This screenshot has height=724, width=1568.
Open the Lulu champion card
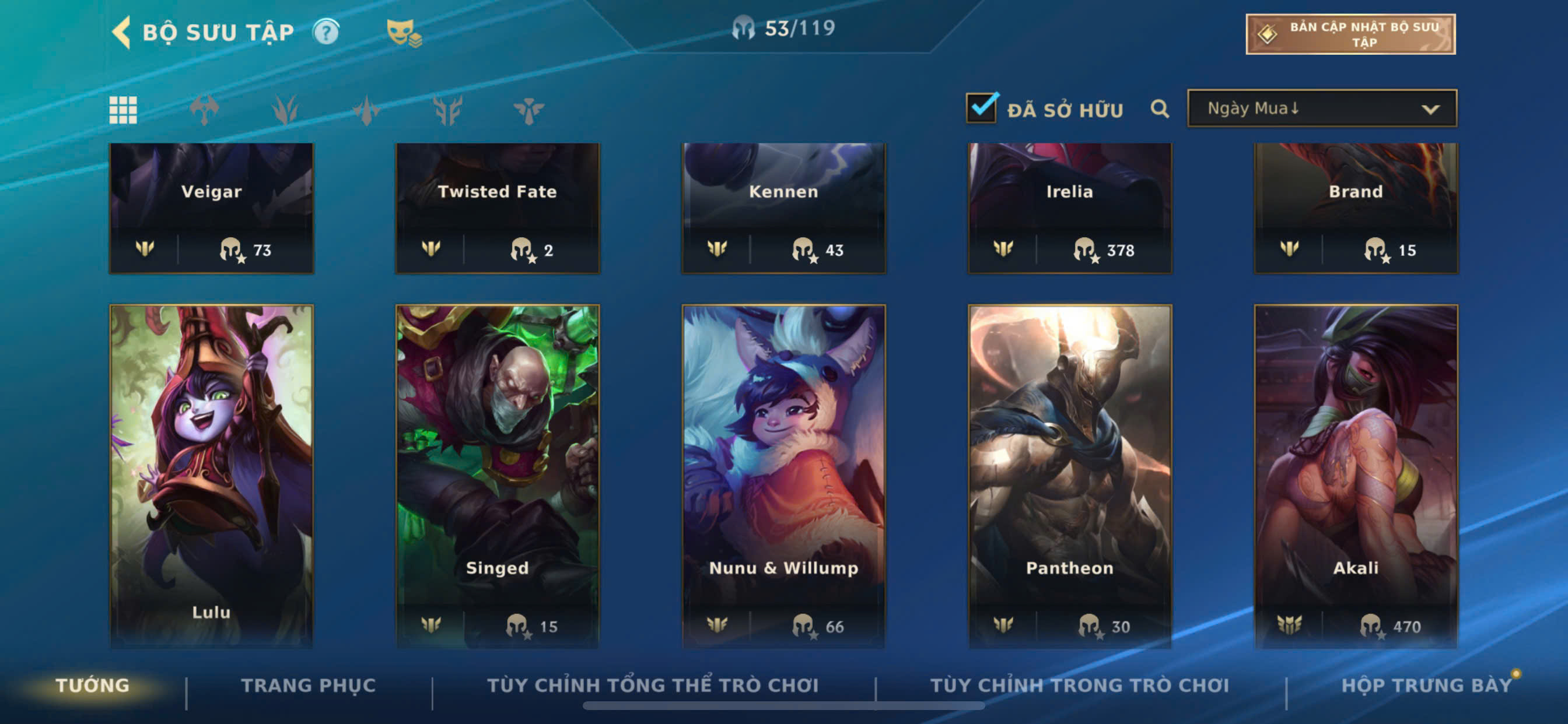[x=211, y=476]
